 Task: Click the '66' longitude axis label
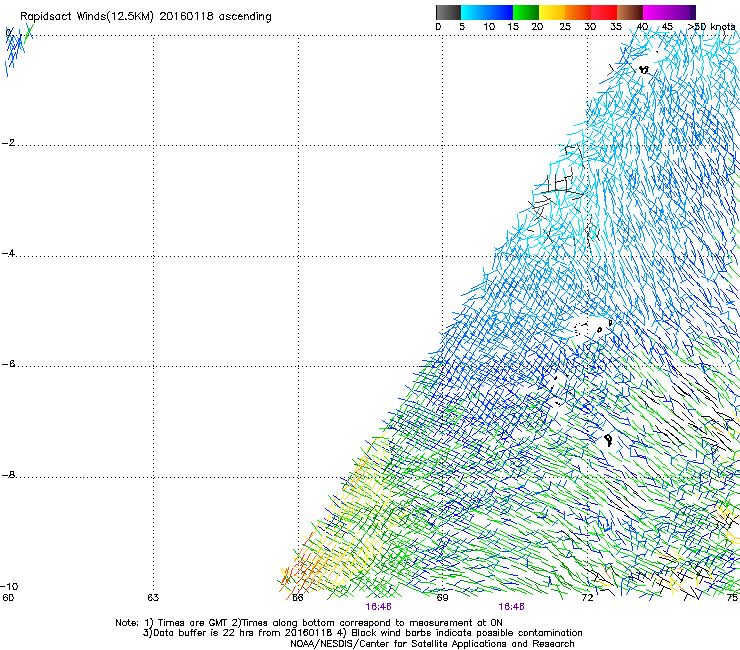(298, 598)
